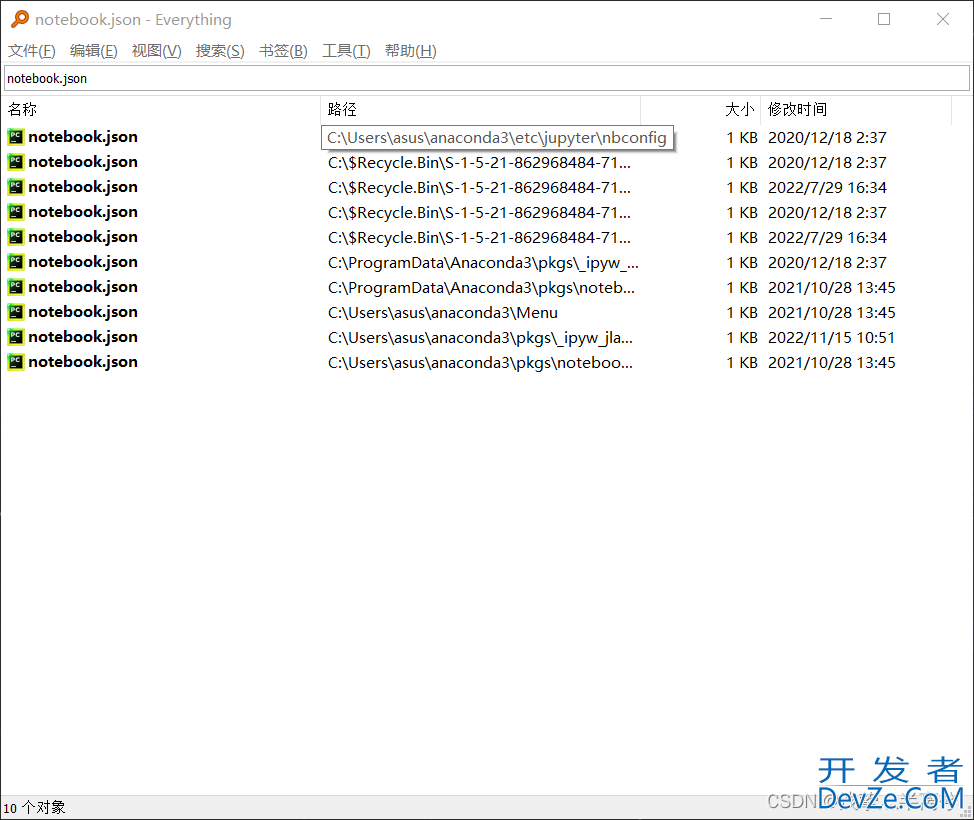This screenshot has width=974, height=820.
Task: Click the 10 个对象 status bar text
Action: click(34, 808)
